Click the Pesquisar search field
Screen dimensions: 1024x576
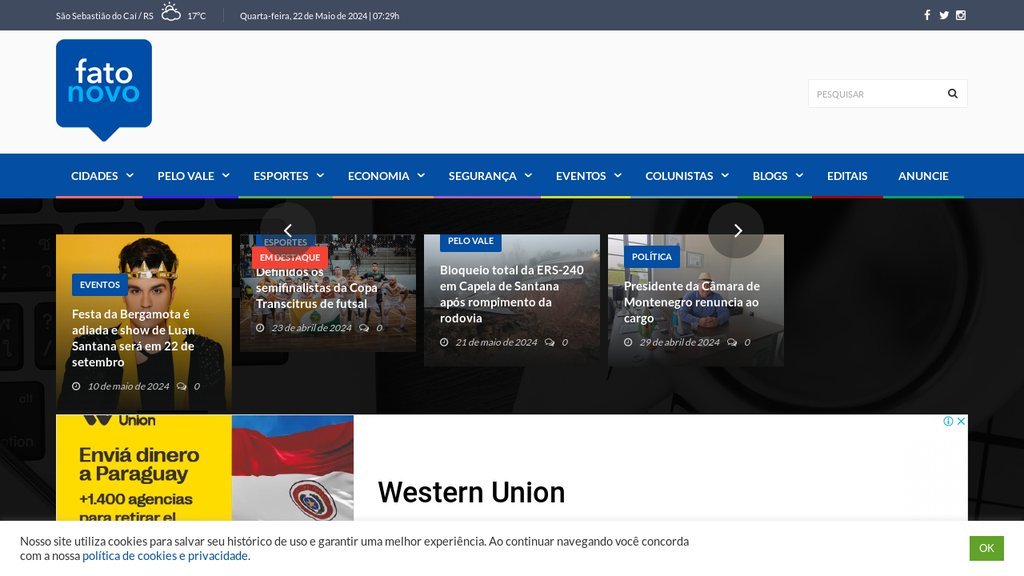point(888,93)
